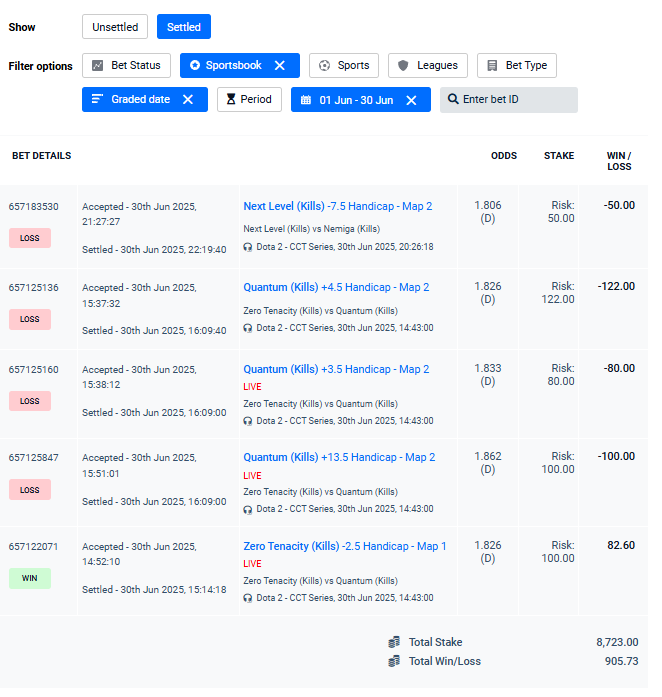Switch to Unsettled bets view
The height and width of the screenshot is (697, 662).
click(x=115, y=27)
